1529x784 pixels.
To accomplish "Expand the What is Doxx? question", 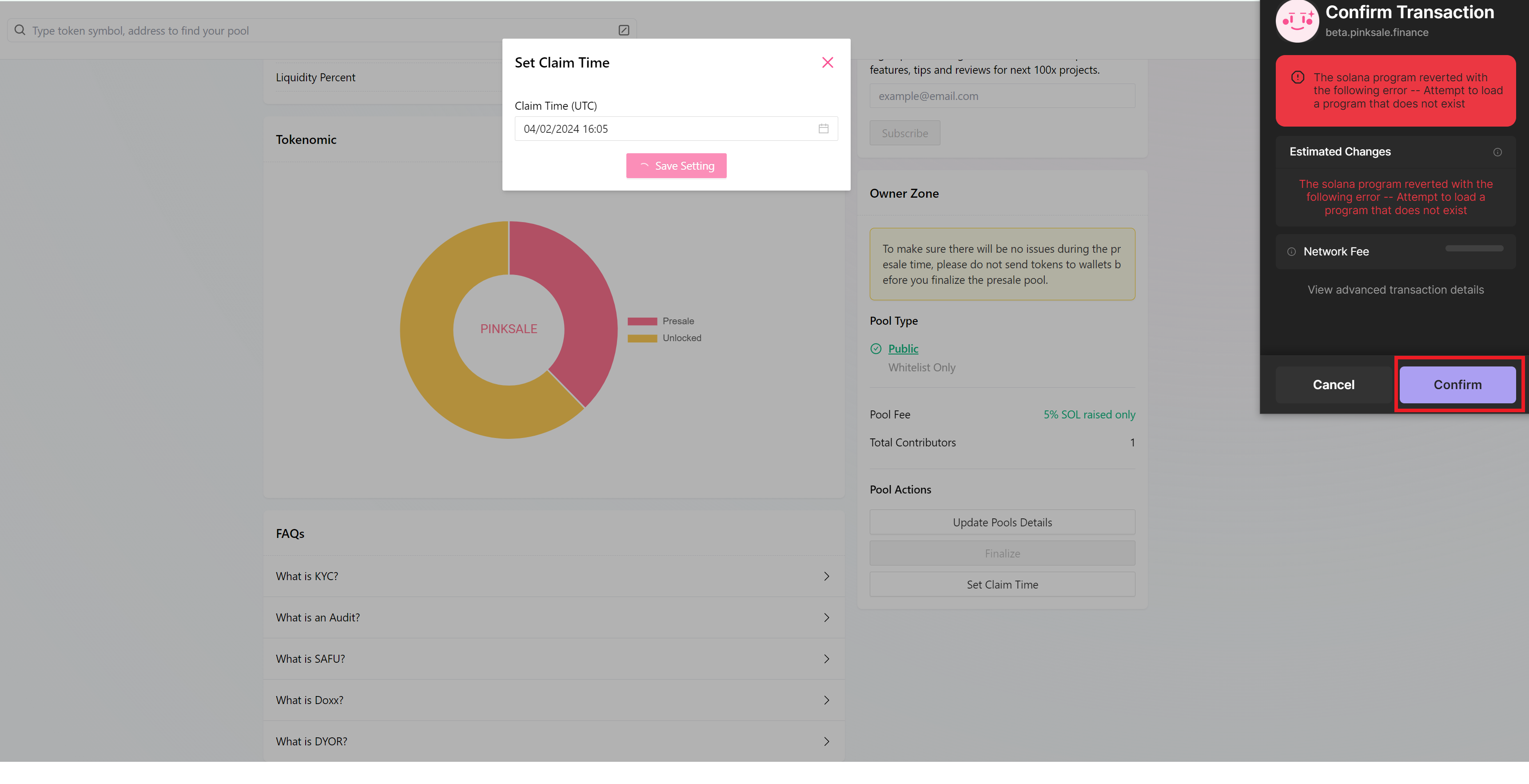I will tap(554, 700).
